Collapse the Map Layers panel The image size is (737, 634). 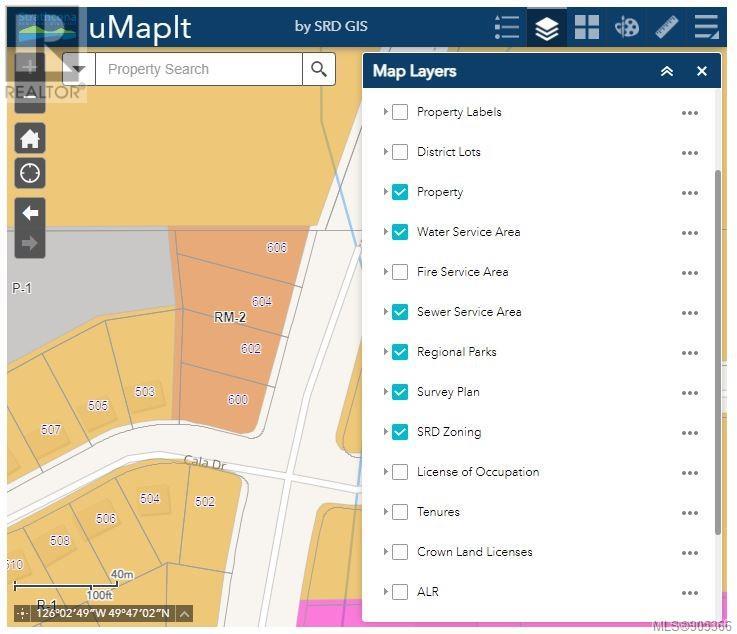667,71
